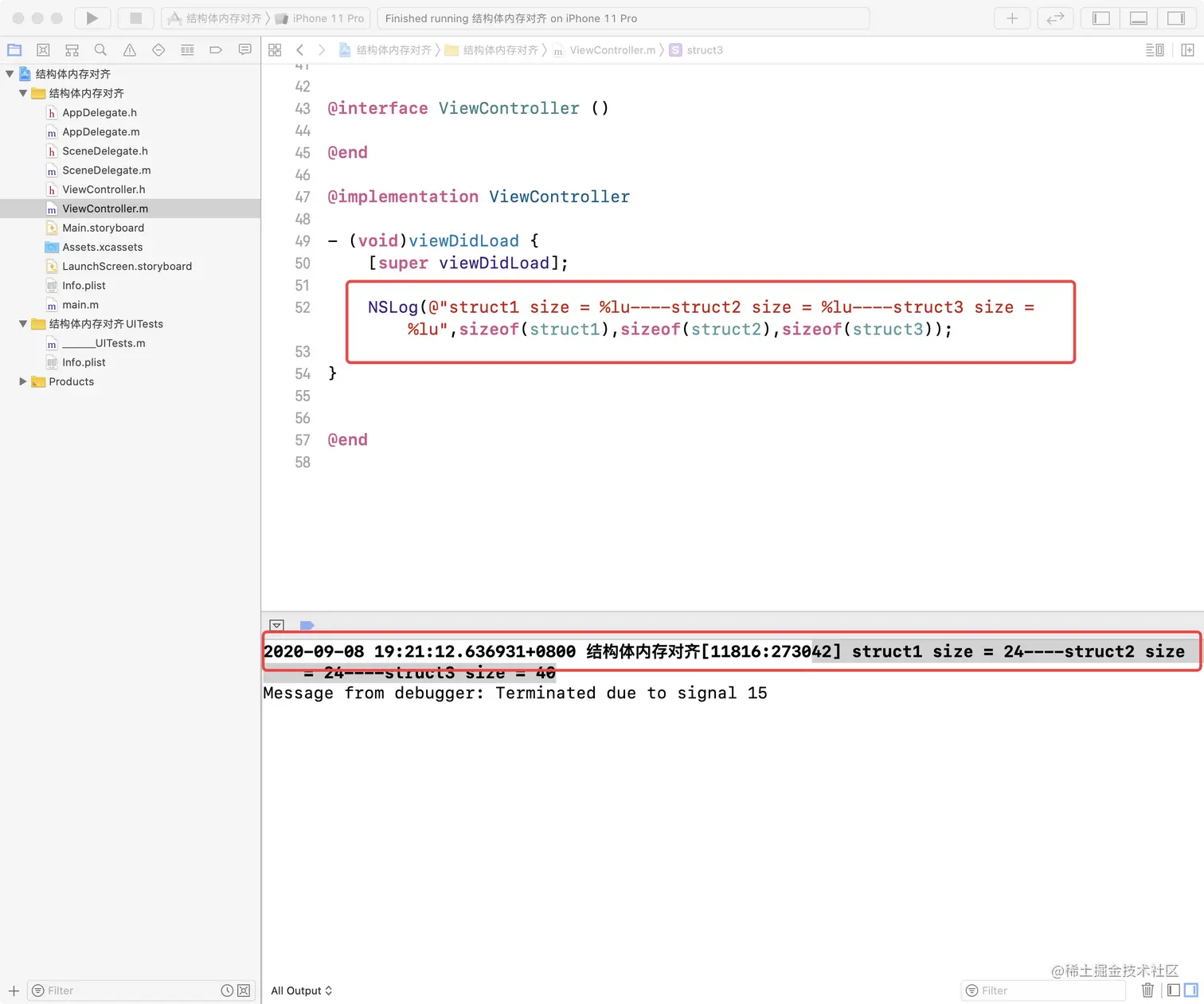Toggle the bottom debug area panel
1204x1004 pixels.
pyautogui.click(x=1139, y=18)
